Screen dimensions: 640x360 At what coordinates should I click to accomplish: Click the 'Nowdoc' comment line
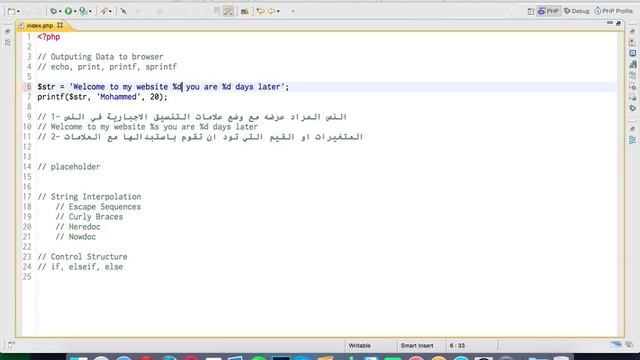(x=76, y=237)
